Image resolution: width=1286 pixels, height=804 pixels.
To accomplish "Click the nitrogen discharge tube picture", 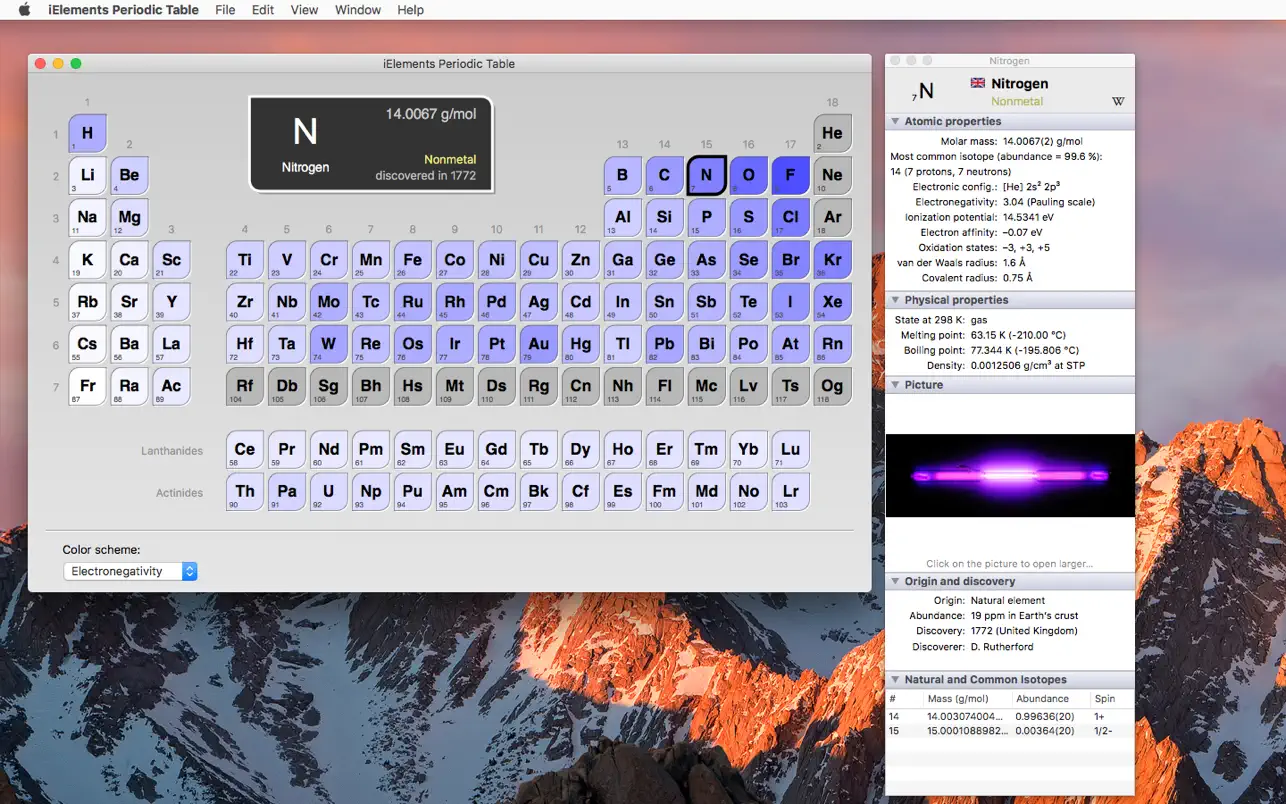I will tap(1009, 476).
